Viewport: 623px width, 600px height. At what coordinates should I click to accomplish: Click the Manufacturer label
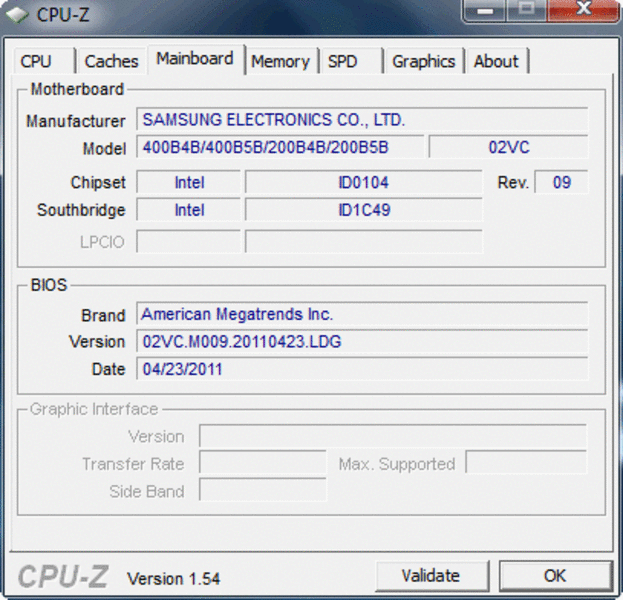pyautogui.click(x=75, y=121)
